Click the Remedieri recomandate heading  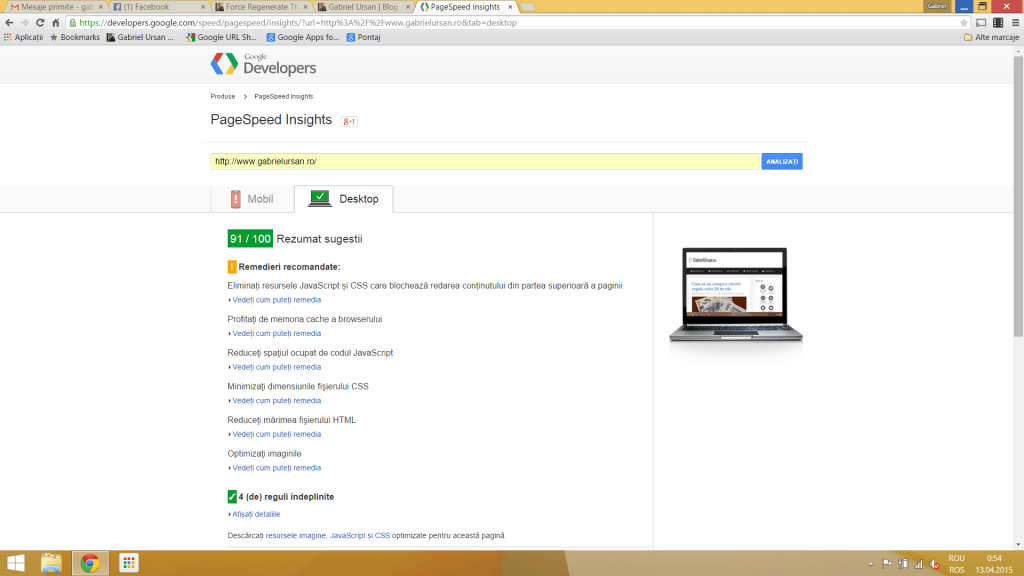(x=289, y=267)
